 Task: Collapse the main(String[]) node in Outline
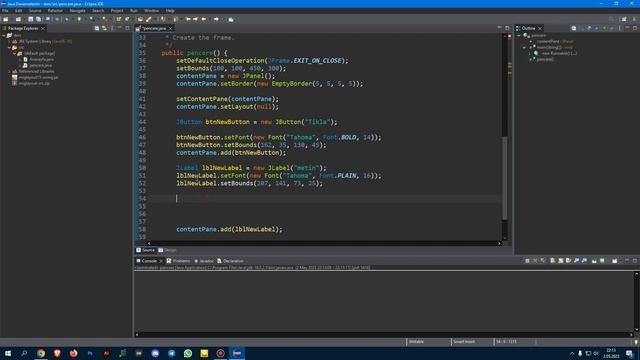pos(524,47)
